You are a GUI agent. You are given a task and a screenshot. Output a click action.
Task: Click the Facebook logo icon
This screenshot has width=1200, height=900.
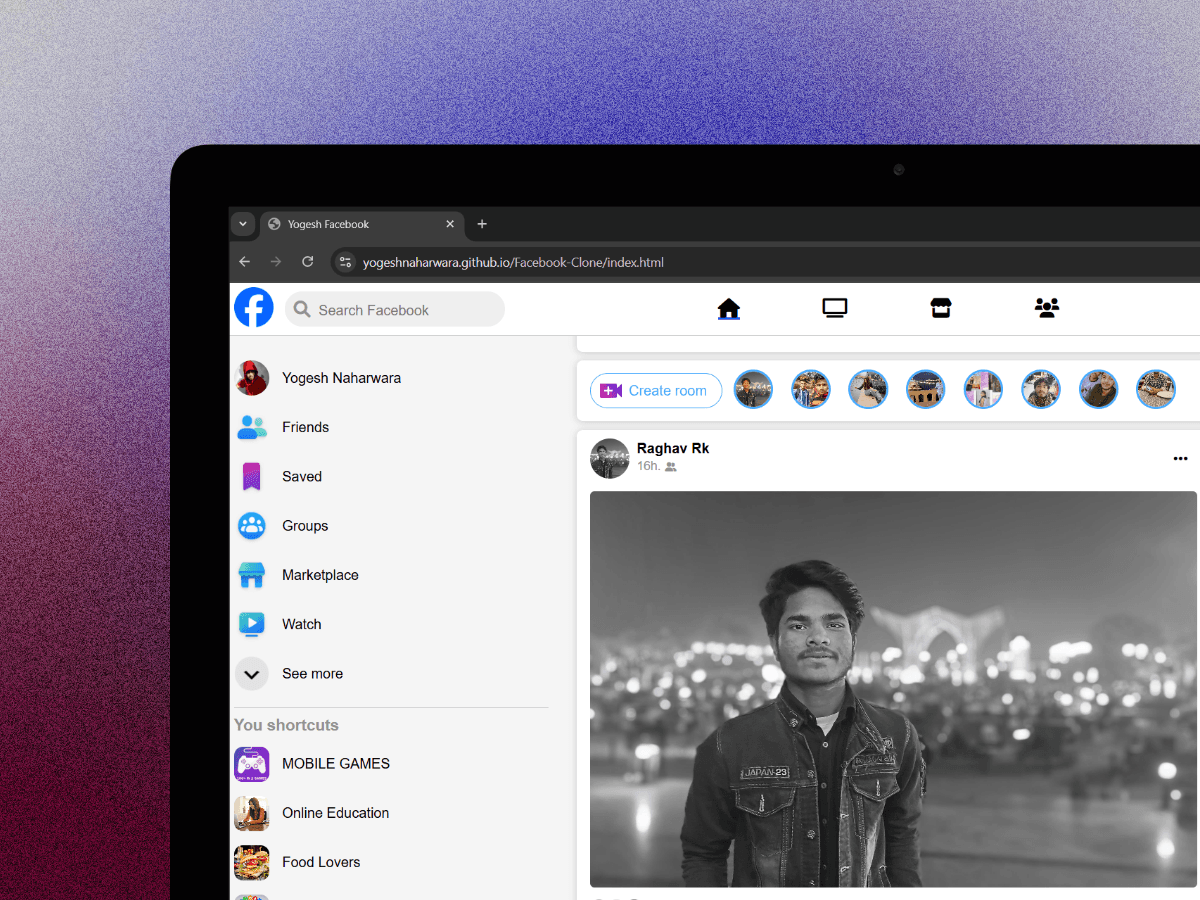[254, 308]
